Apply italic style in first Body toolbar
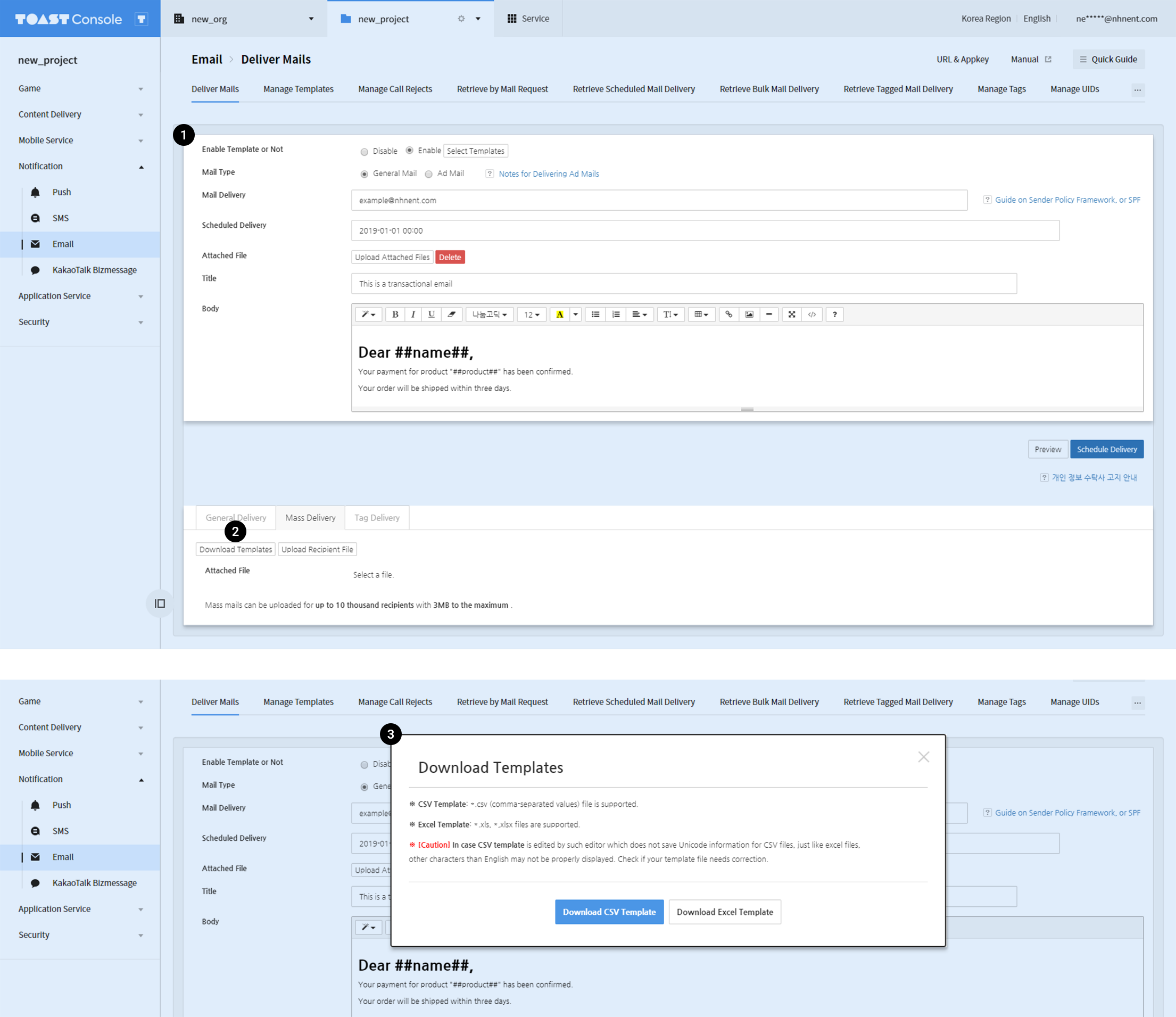Image resolution: width=1176 pixels, height=1017 pixels. coord(413,315)
